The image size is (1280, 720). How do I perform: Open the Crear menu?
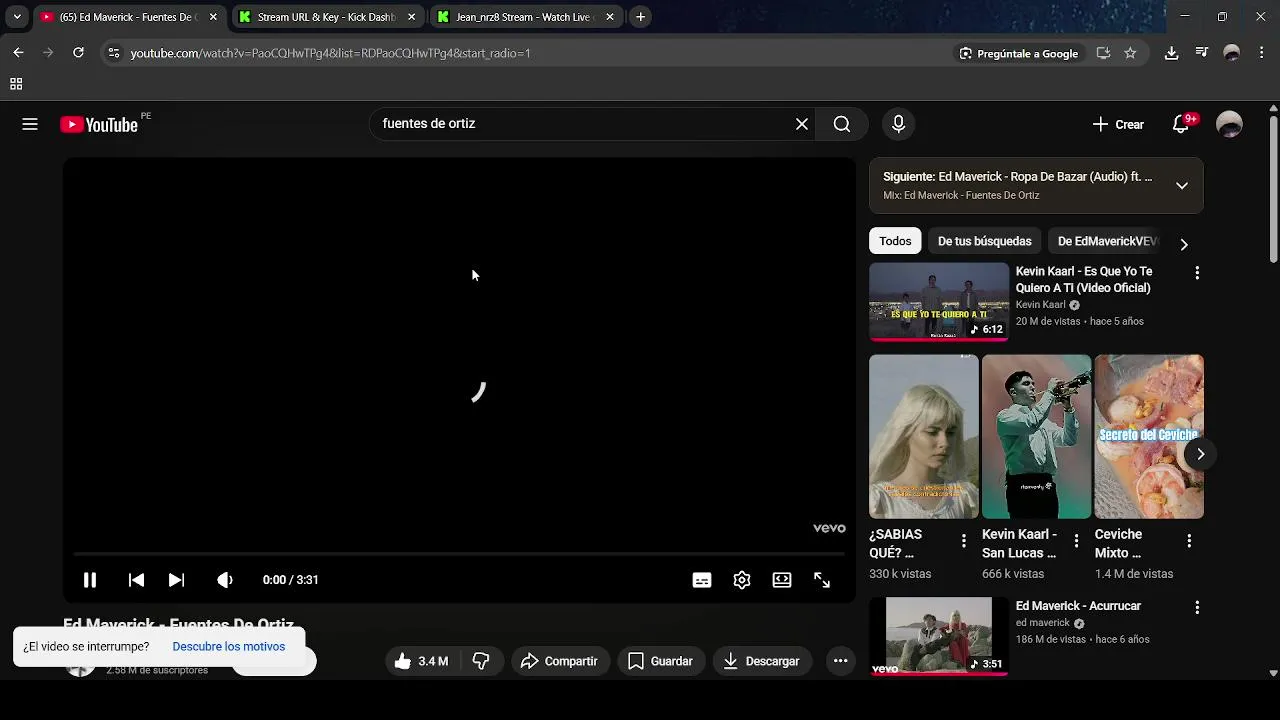pyautogui.click(x=1118, y=124)
